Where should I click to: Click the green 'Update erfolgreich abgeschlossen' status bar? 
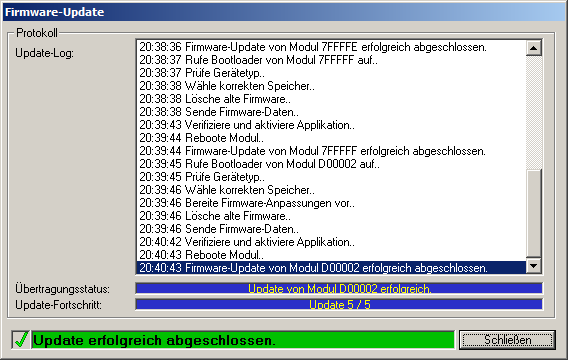[243, 340]
